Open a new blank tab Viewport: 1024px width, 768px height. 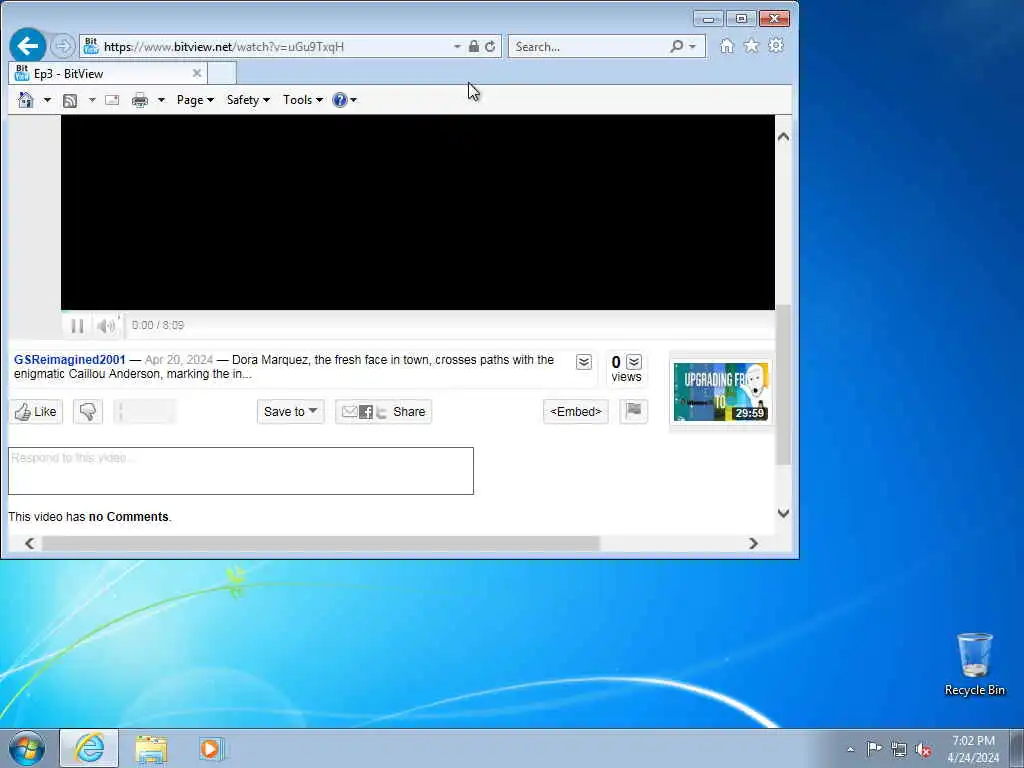[222, 73]
